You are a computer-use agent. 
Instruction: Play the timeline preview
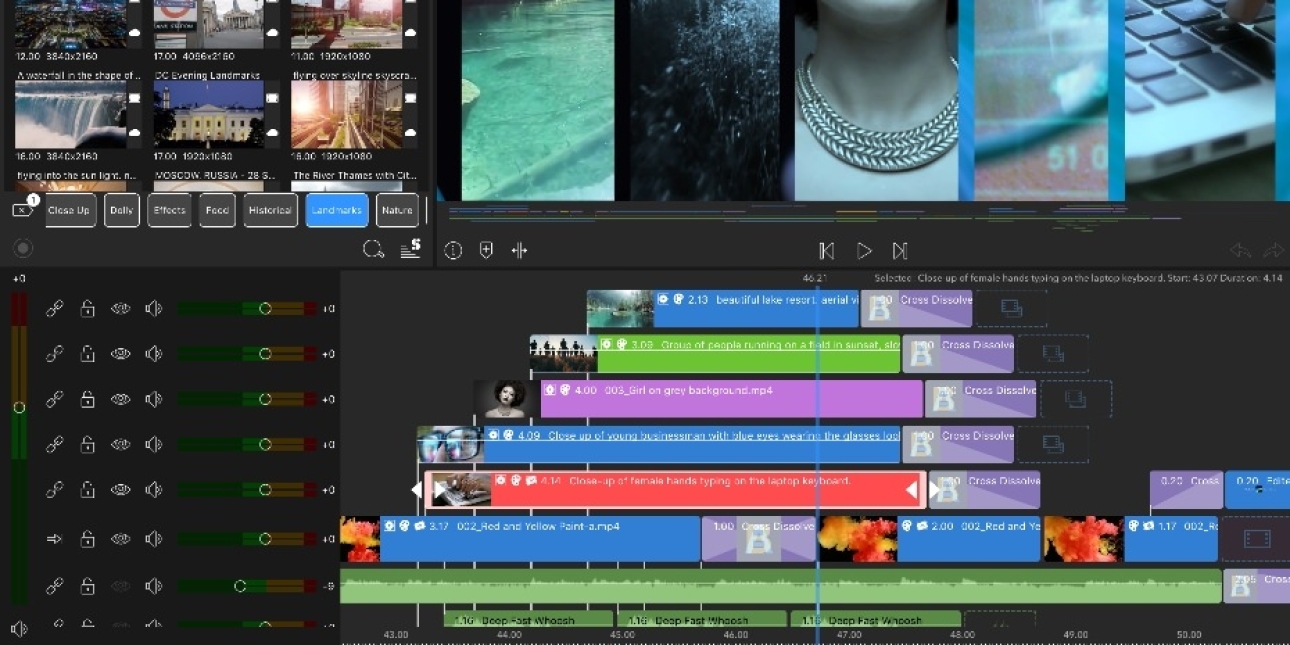coord(864,251)
